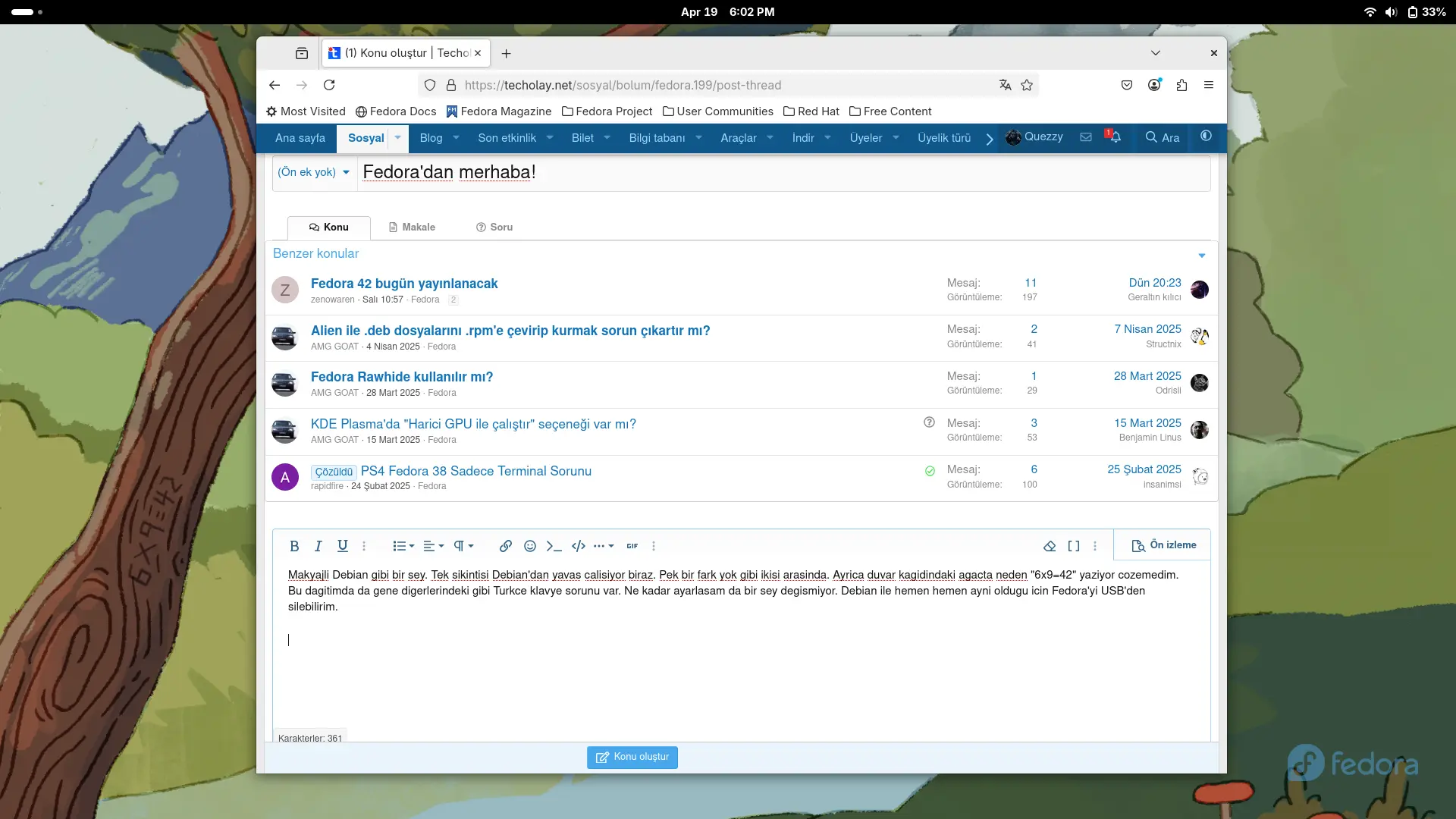Insert code block with angle brackets icon
Screen dimensions: 1456x819
579,546
